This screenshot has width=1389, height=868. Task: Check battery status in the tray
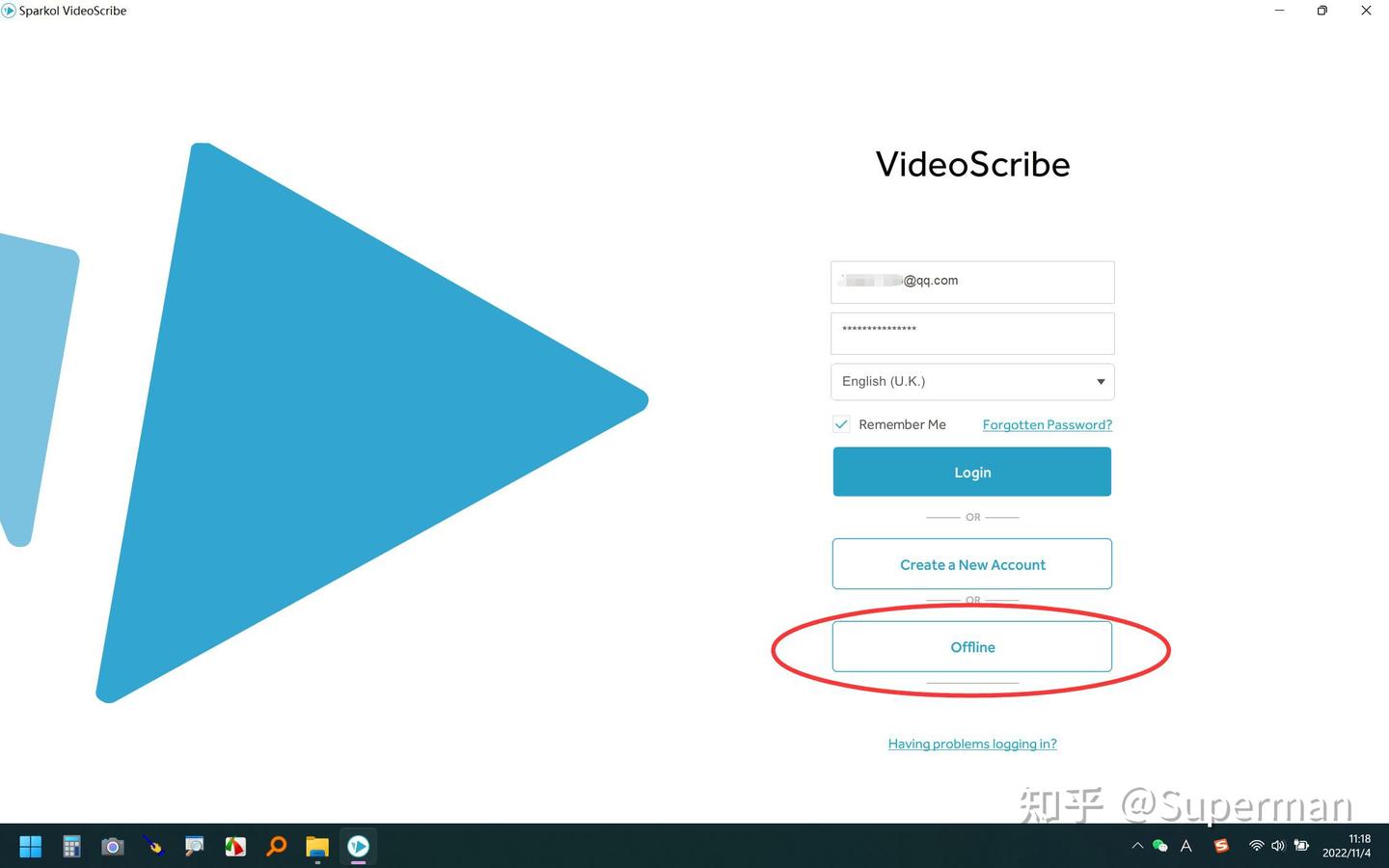point(1301,846)
